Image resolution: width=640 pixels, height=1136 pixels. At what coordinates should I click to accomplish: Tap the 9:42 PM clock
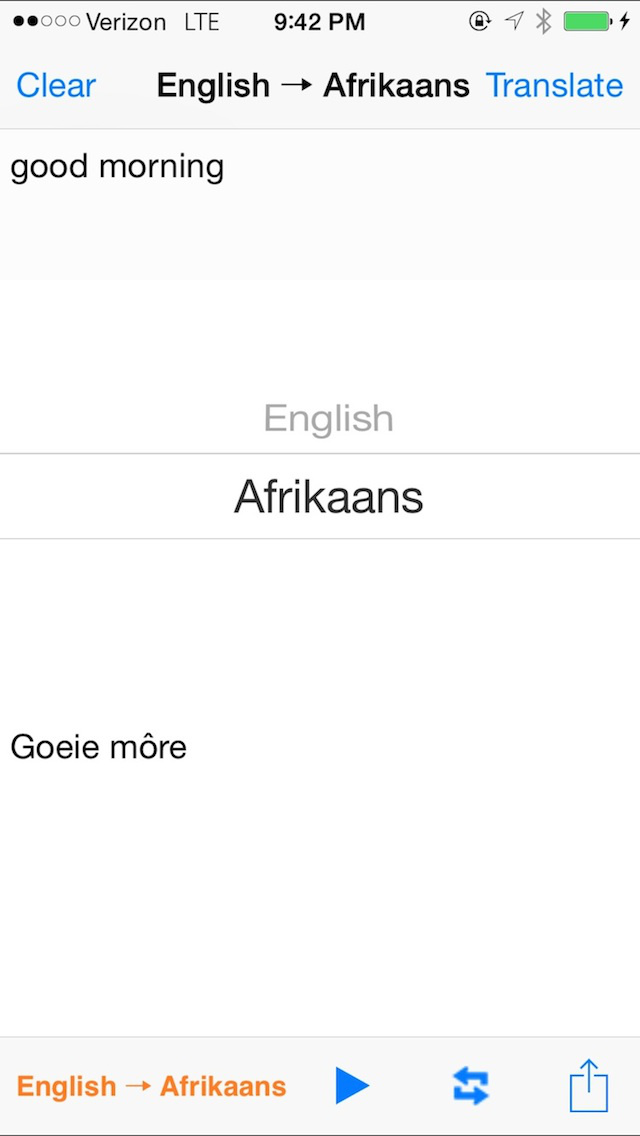pos(319,21)
